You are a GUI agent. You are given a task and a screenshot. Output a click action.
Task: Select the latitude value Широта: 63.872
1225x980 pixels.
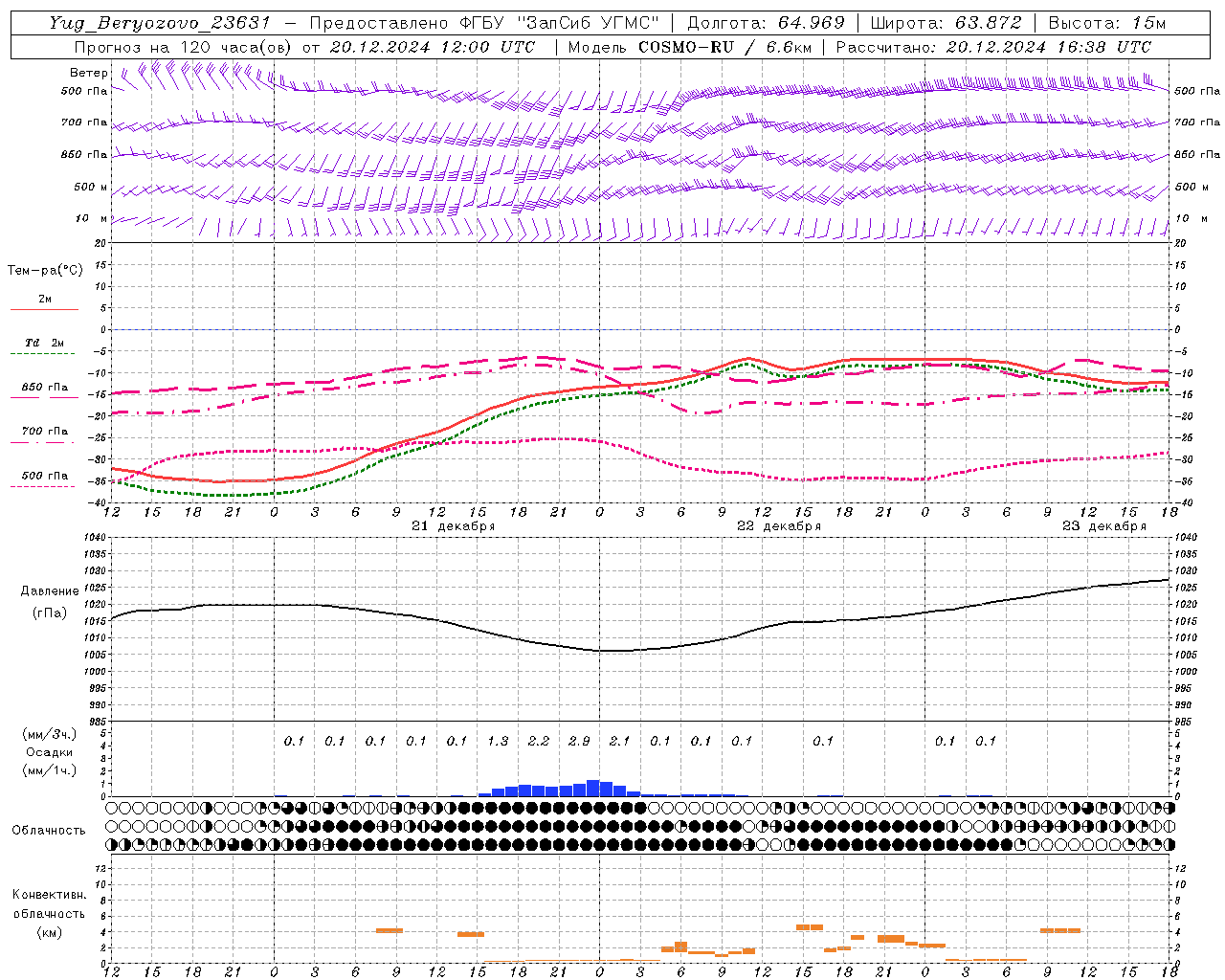pos(946,23)
